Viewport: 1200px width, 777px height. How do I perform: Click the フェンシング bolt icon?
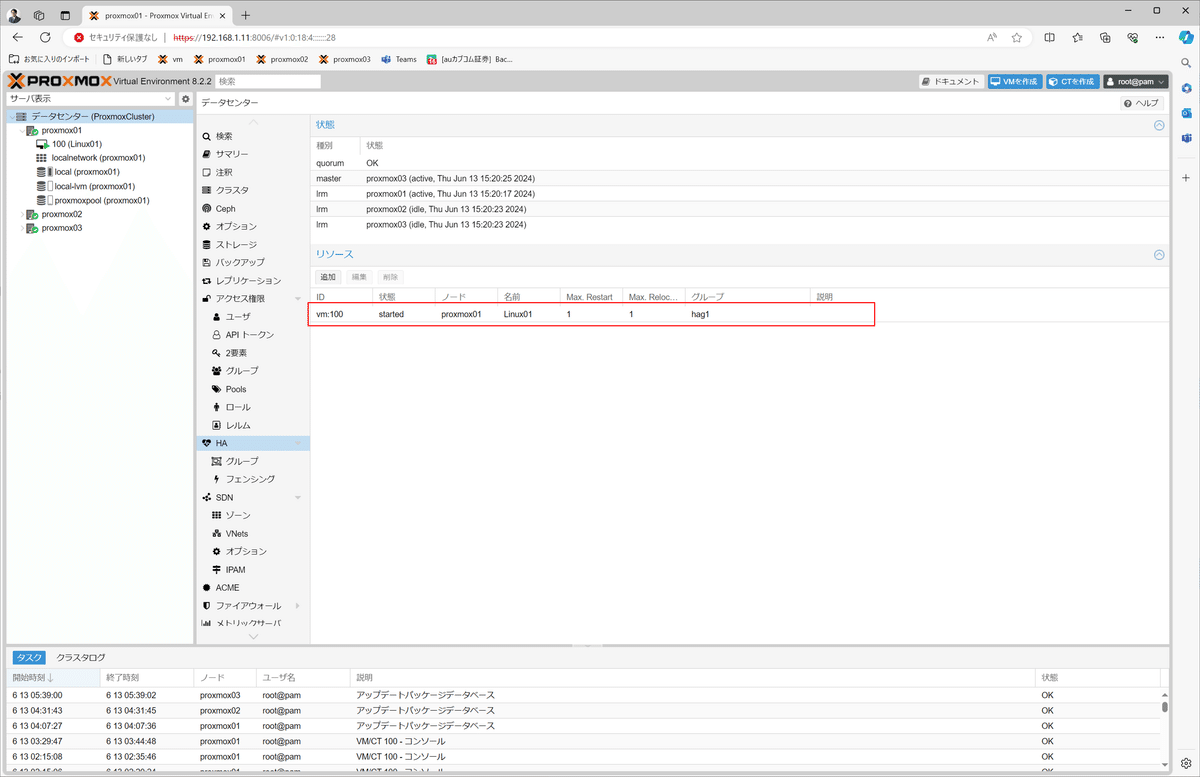coord(217,479)
